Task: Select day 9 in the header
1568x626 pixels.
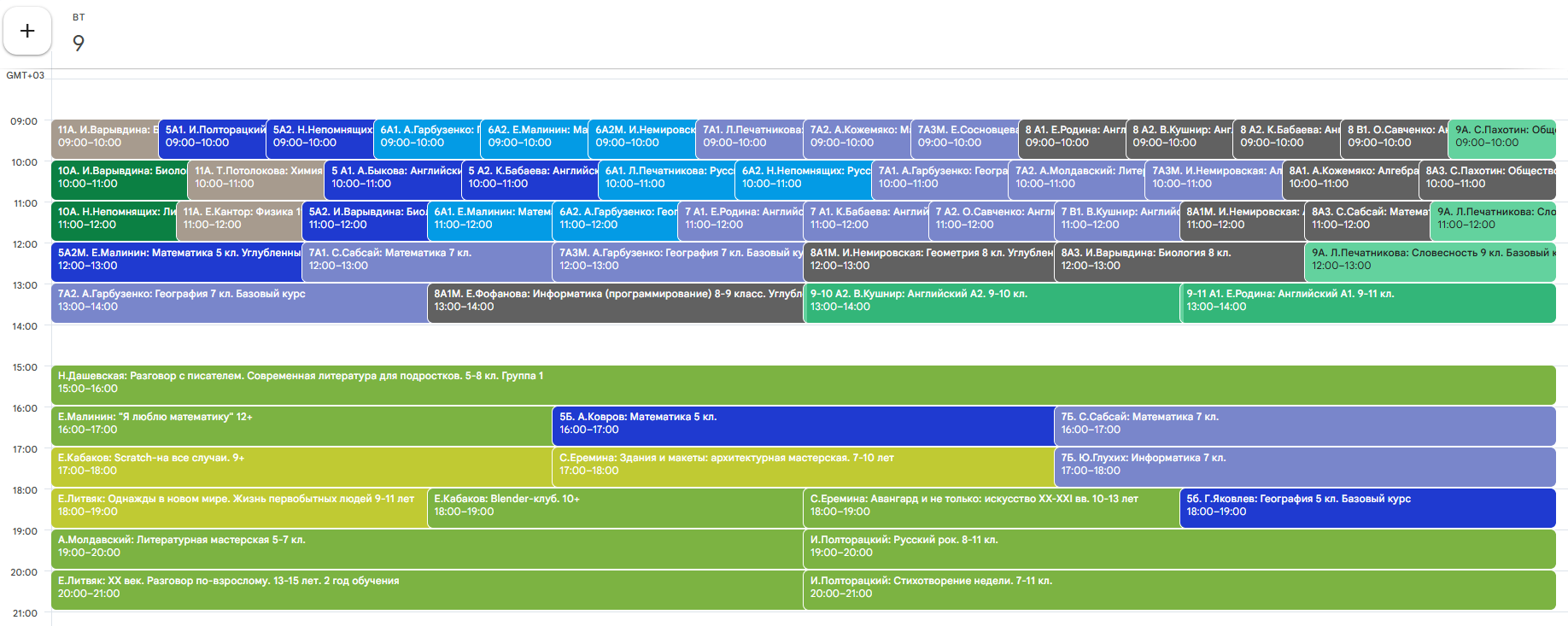Action: (x=79, y=43)
